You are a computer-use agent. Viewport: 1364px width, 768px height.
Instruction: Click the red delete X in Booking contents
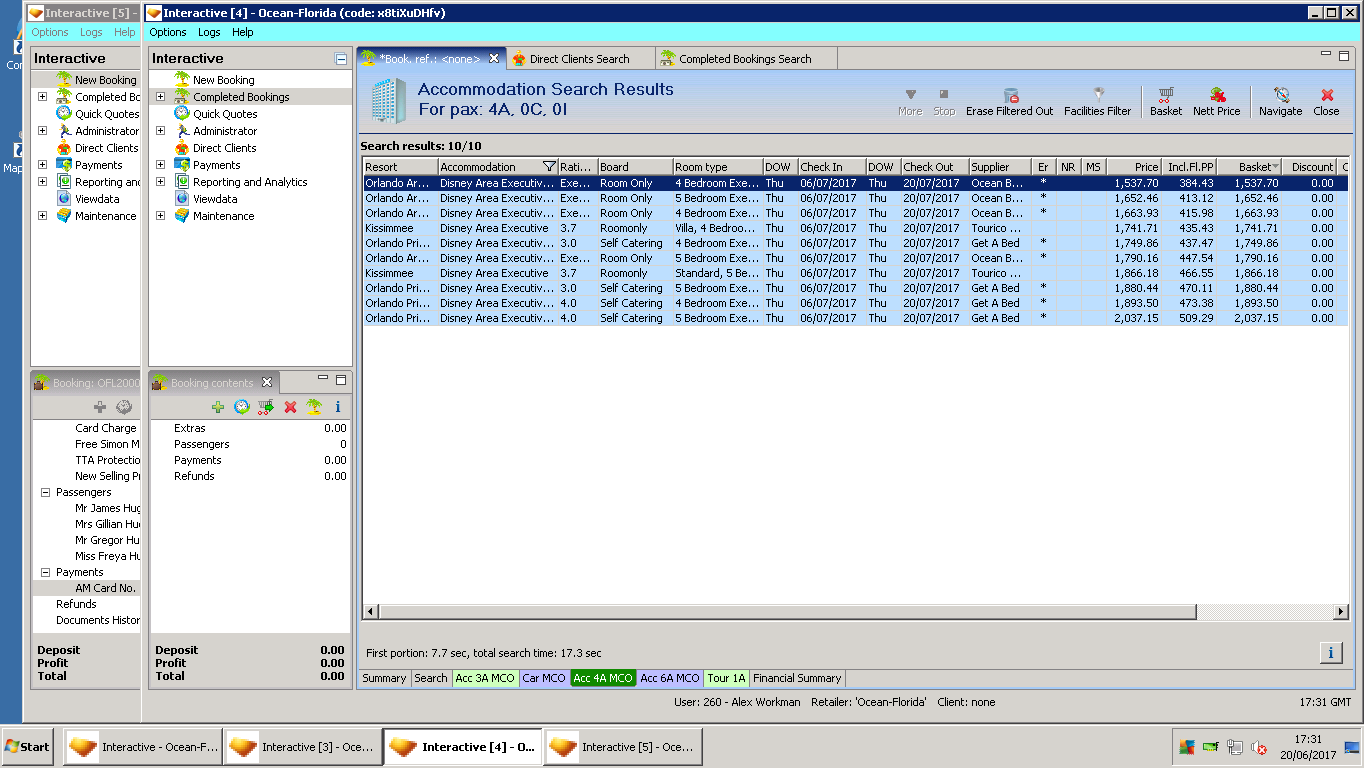pos(290,407)
